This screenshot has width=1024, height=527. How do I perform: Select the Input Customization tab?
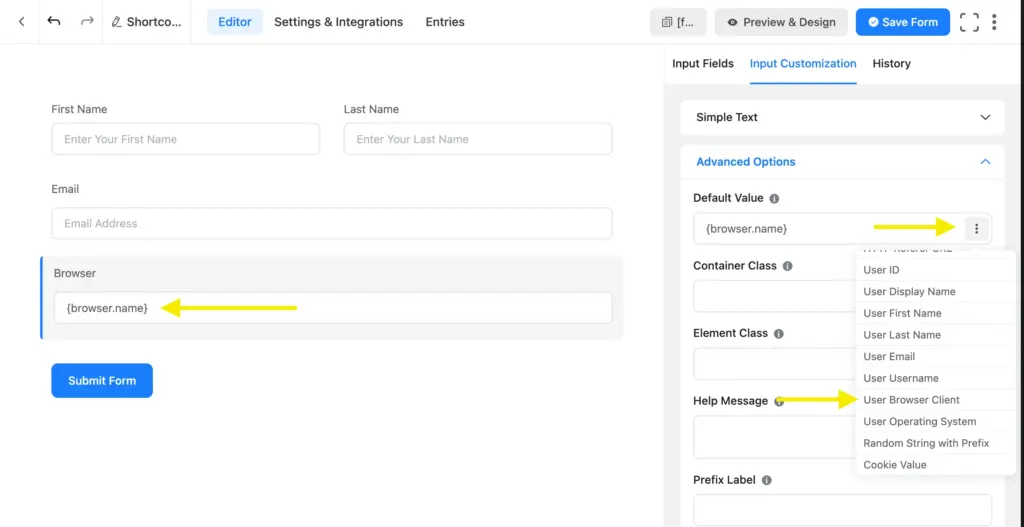803,63
